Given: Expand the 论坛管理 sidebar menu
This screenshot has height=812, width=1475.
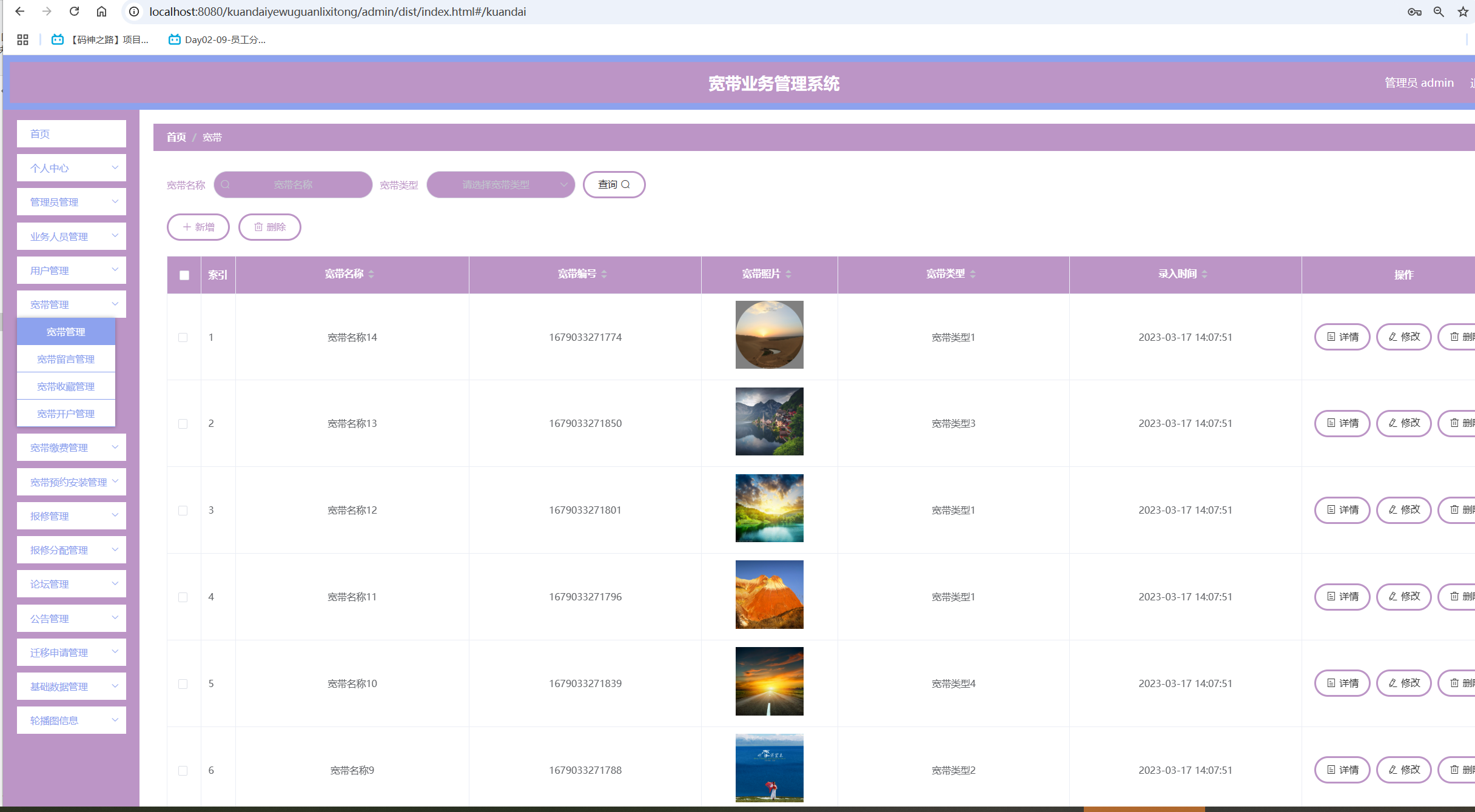Looking at the screenshot, I should 72,584.
